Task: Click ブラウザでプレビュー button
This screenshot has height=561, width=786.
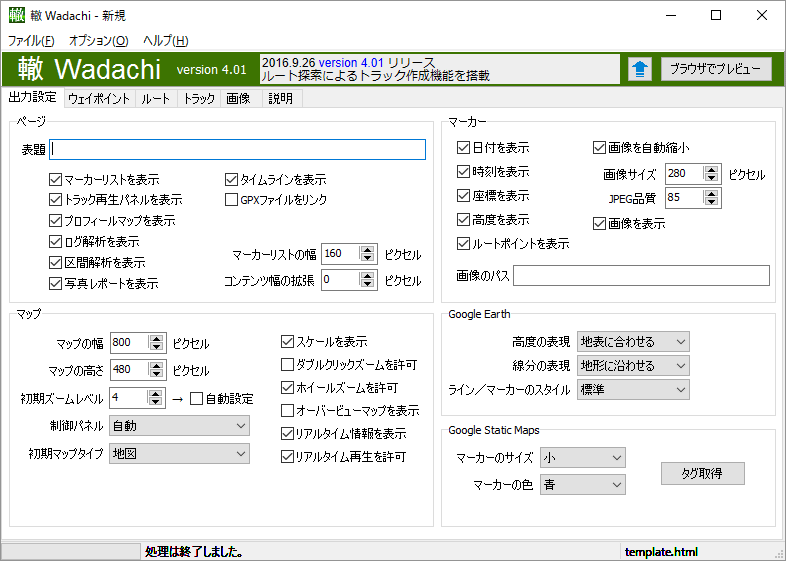Action: [716, 69]
